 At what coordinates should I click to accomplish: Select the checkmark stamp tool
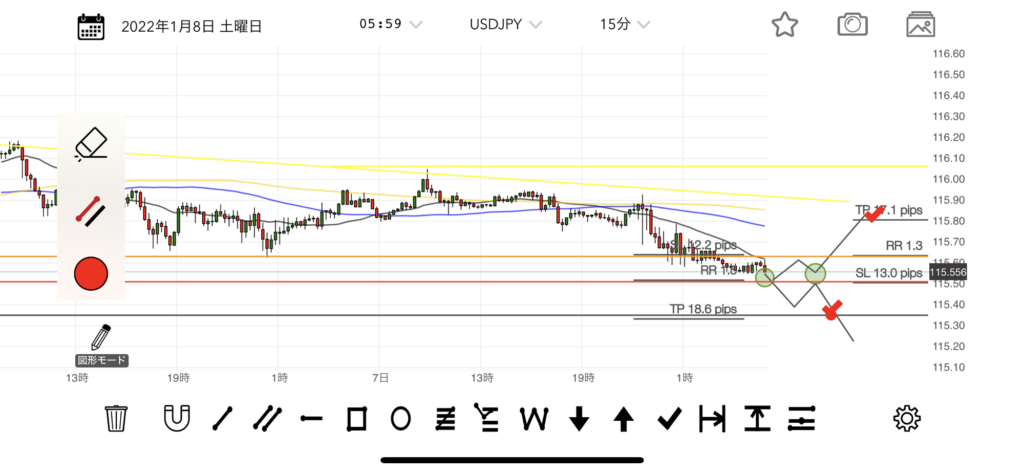coord(668,418)
